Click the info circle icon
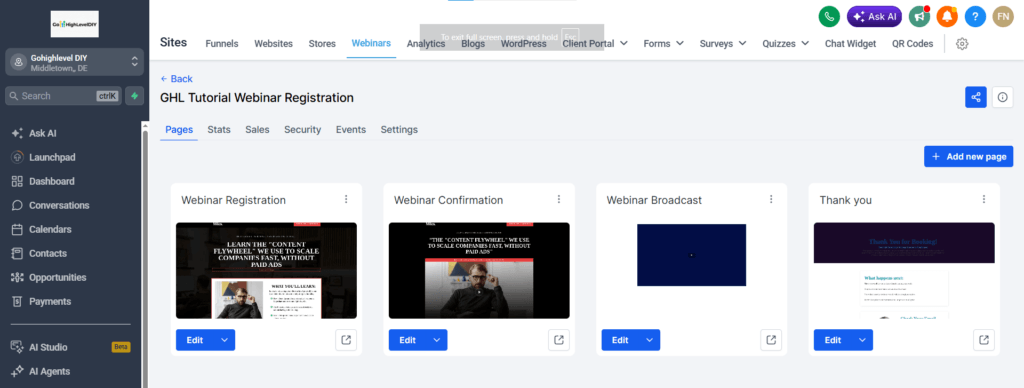The width and height of the screenshot is (1024, 388). [x=1002, y=97]
